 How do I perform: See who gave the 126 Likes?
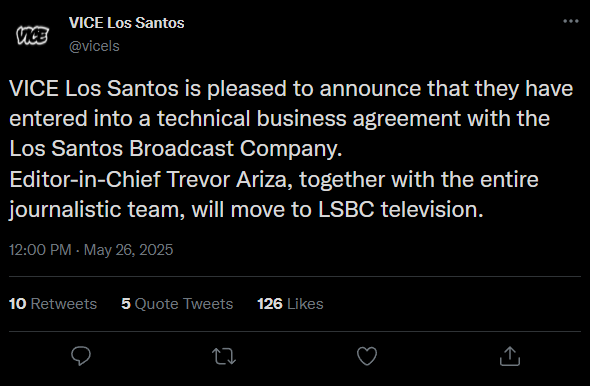pyautogui.click(x=290, y=304)
